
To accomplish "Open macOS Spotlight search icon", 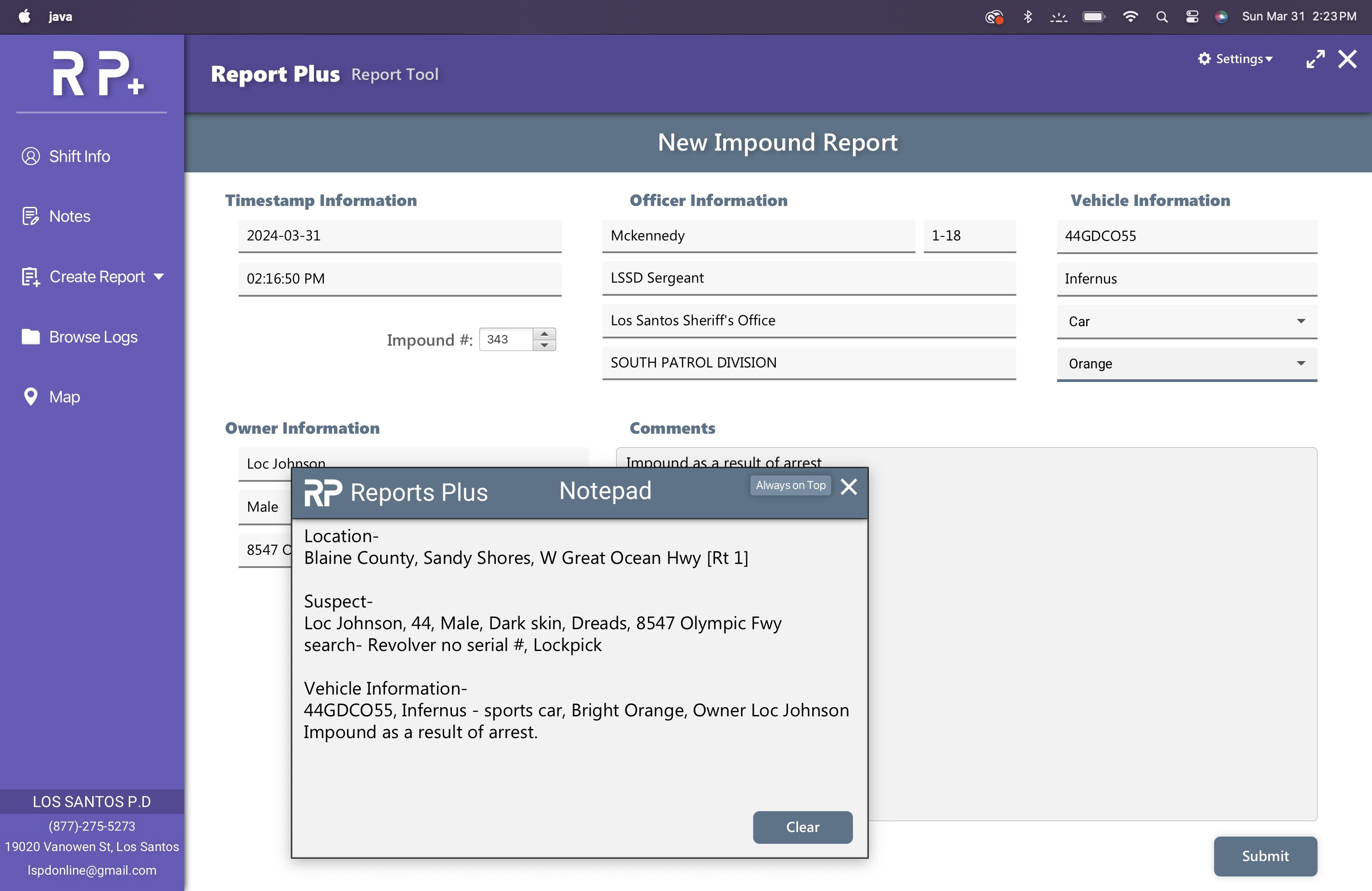I will point(1161,17).
